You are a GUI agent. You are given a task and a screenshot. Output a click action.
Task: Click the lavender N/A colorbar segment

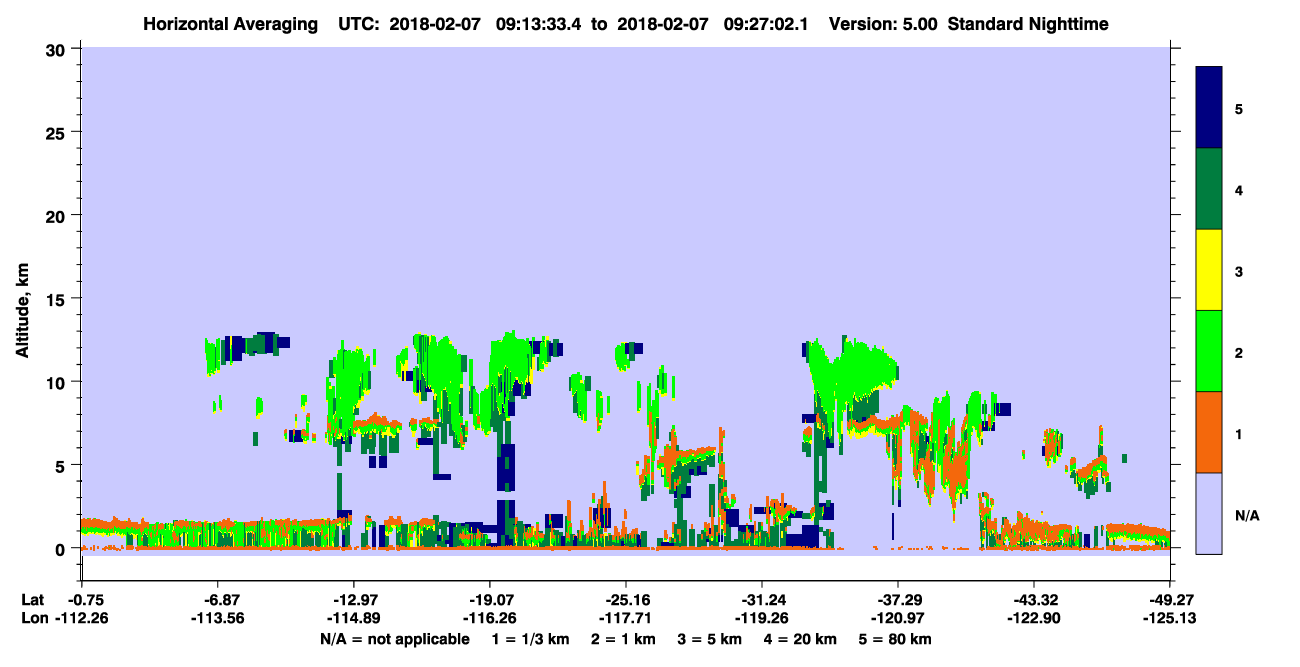tap(1209, 513)
